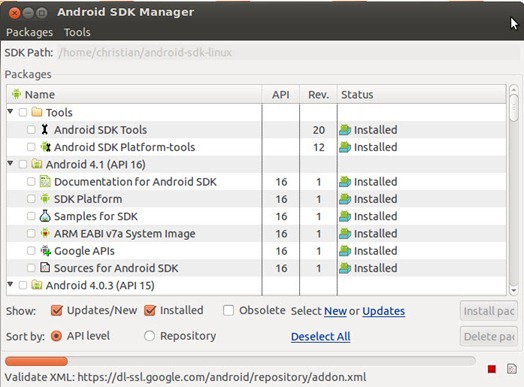Click Installed status icon for Android SDK Tools
This screenshot has width=524, height=387.
(345, 130)
